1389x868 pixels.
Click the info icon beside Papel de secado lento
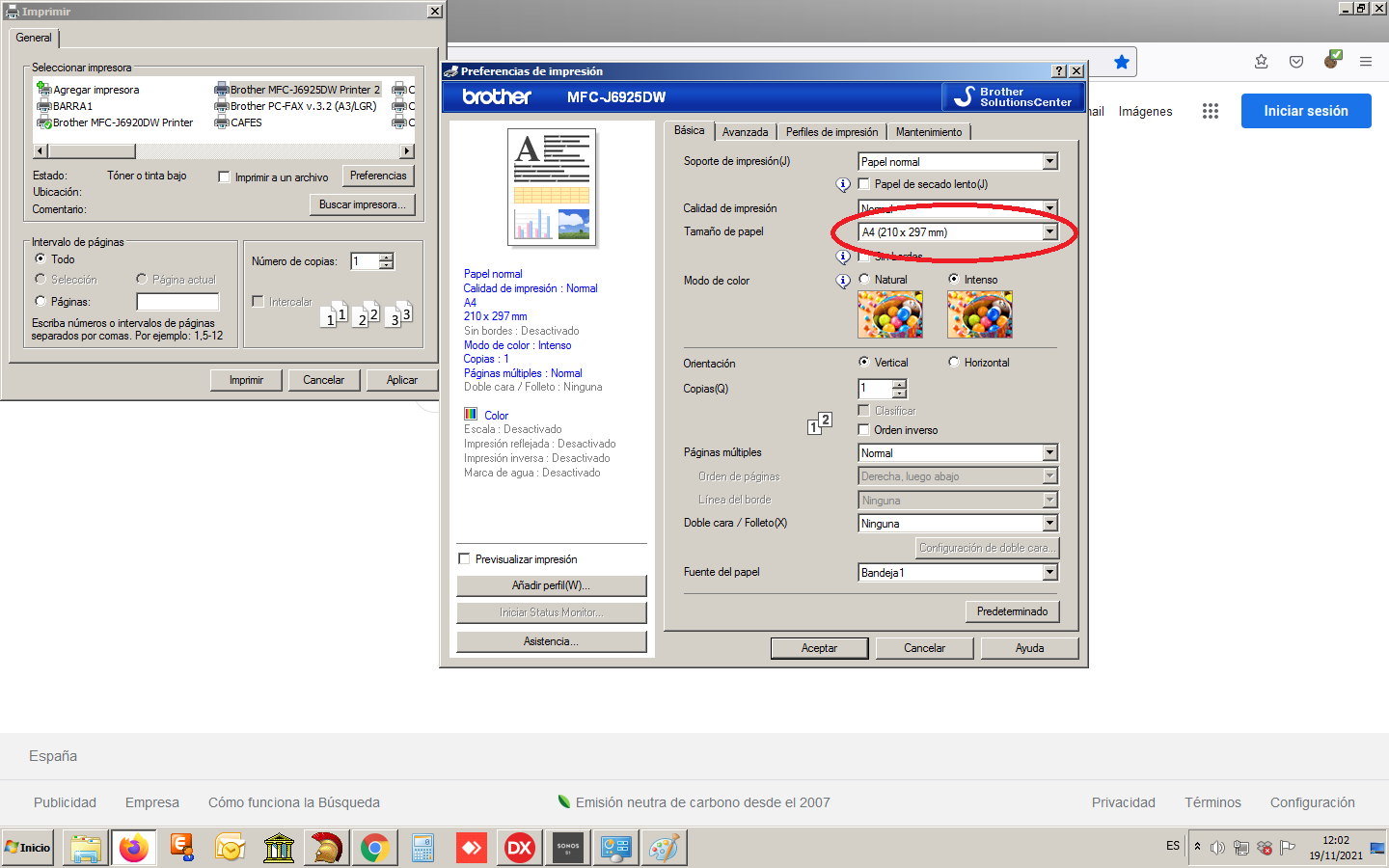tap(843, 184)
